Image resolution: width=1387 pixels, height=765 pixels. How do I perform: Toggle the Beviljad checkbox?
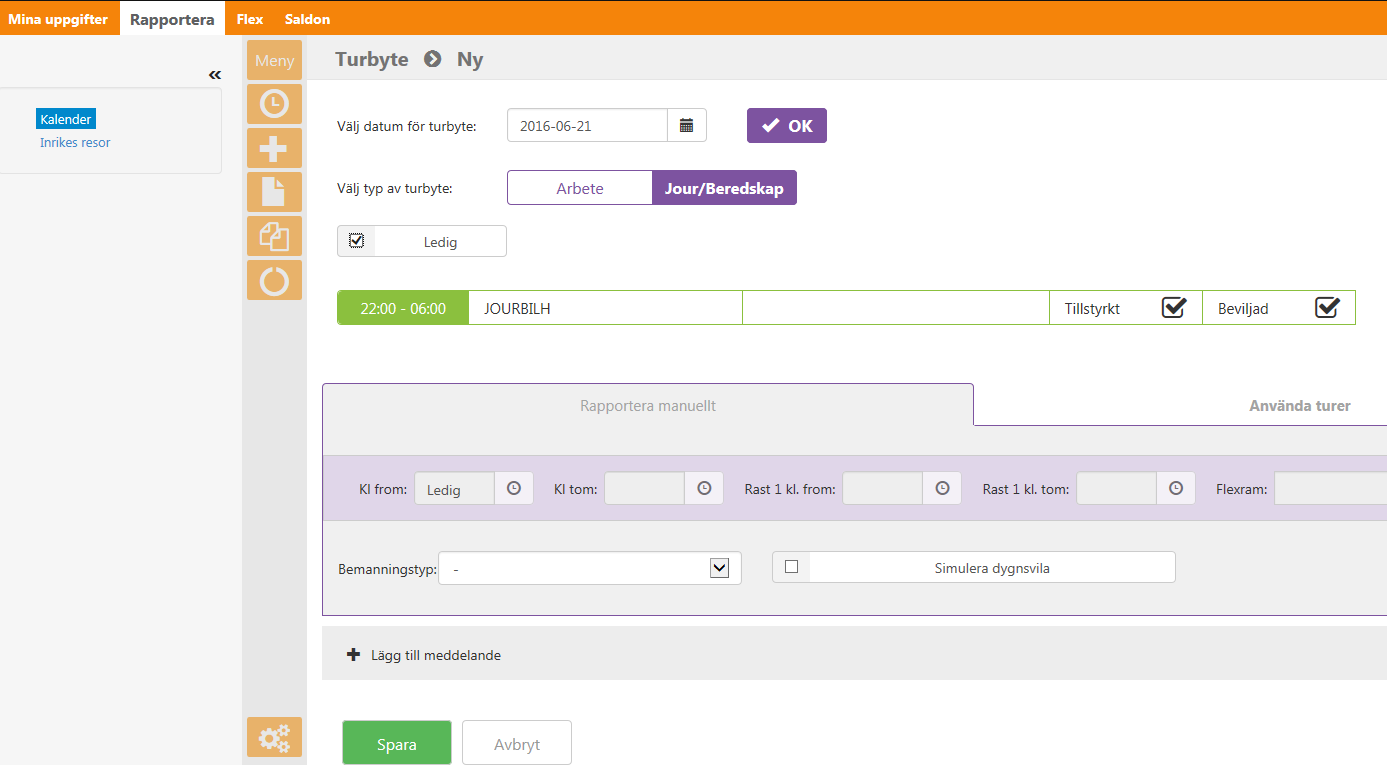click(x=1327, y=308)
